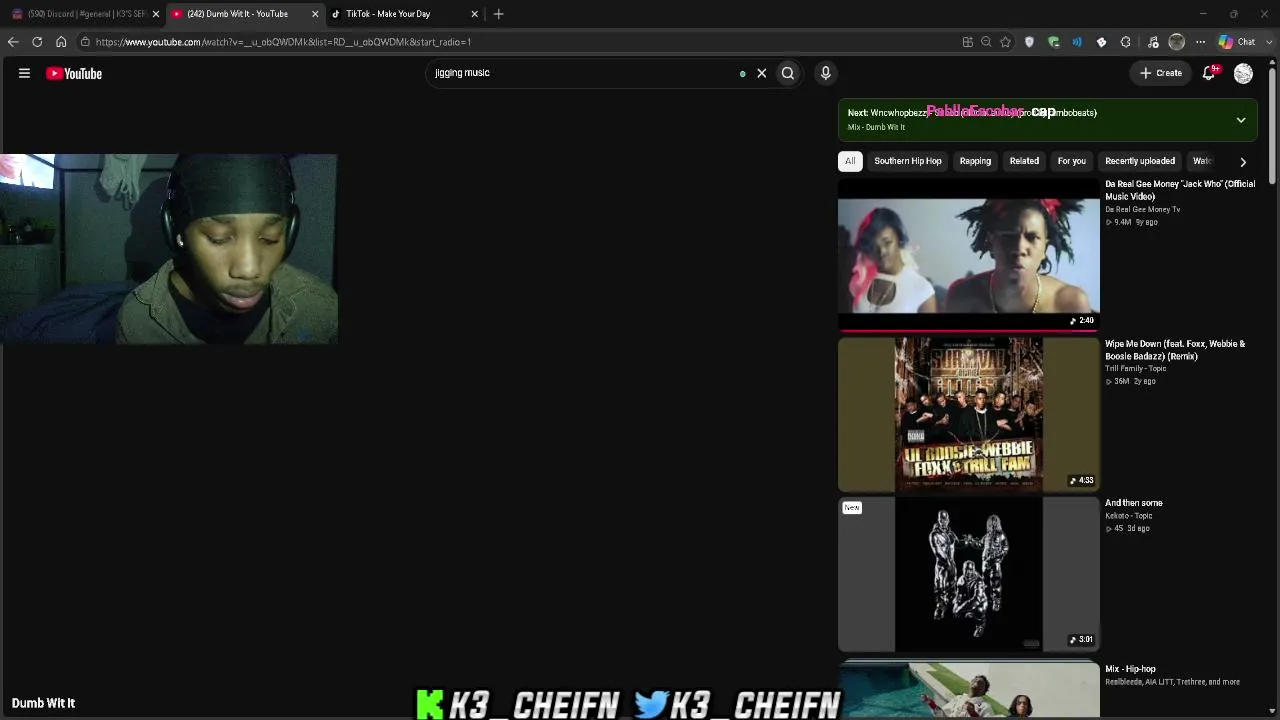Click the browser address bar URL
Screen dimensions: 1280x720
[x=283, y=42]
